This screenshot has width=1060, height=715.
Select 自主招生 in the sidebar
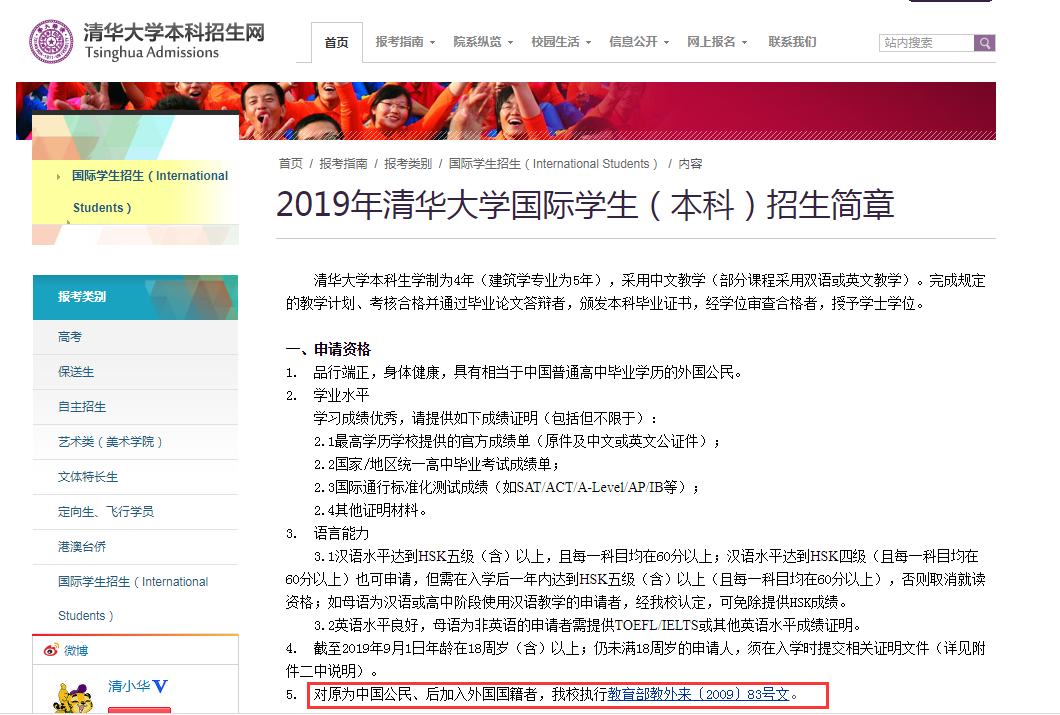pyautogui.click(x=135, y=407)
